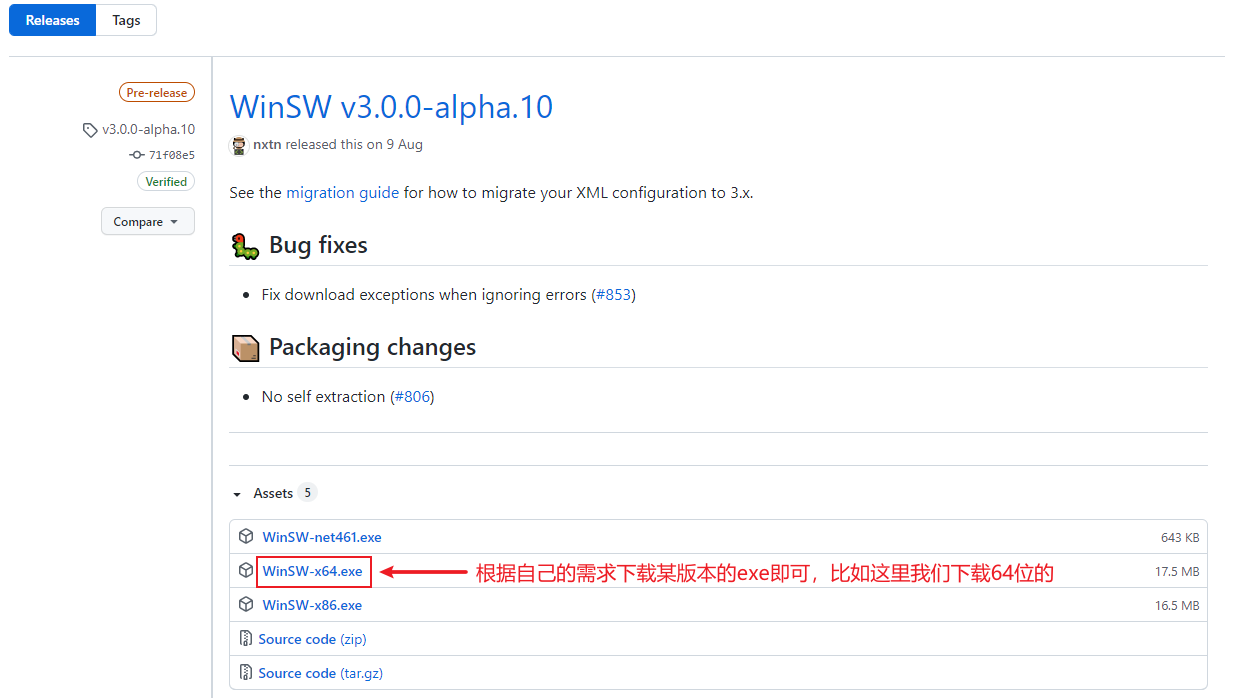Open issue #853 link
The height and width of the screenshot is (698, 1251).
614,294
